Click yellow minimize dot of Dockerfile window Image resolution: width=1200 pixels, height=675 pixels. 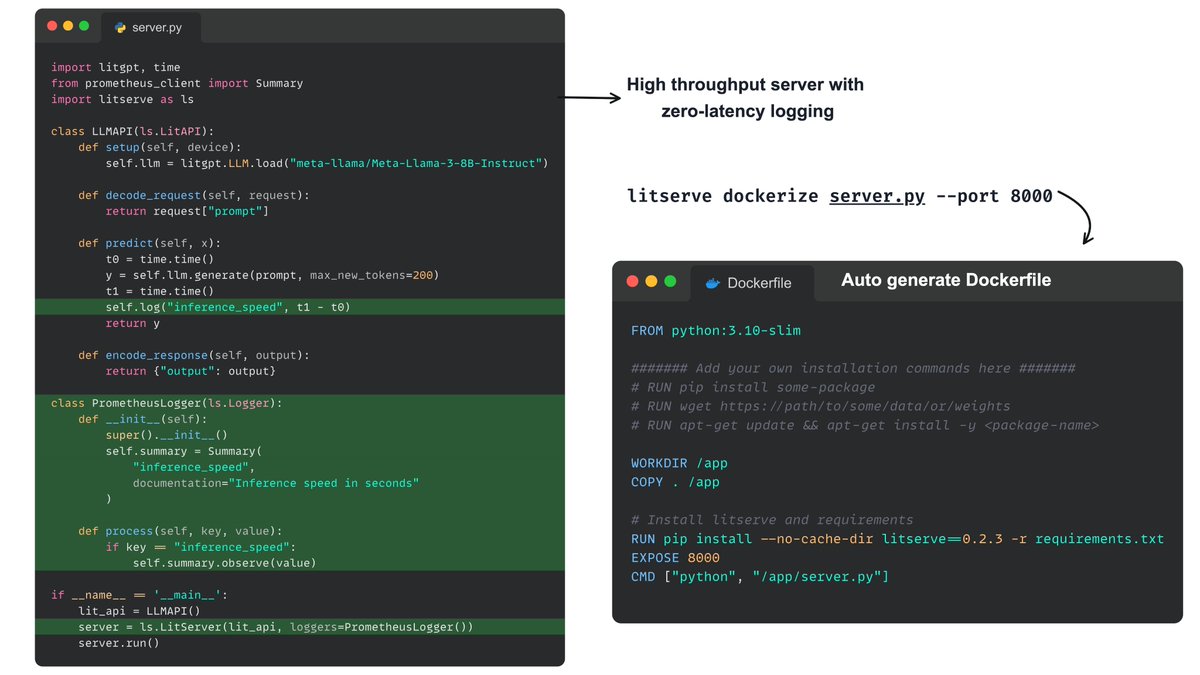pyautogui.click(x=651, y=282)
